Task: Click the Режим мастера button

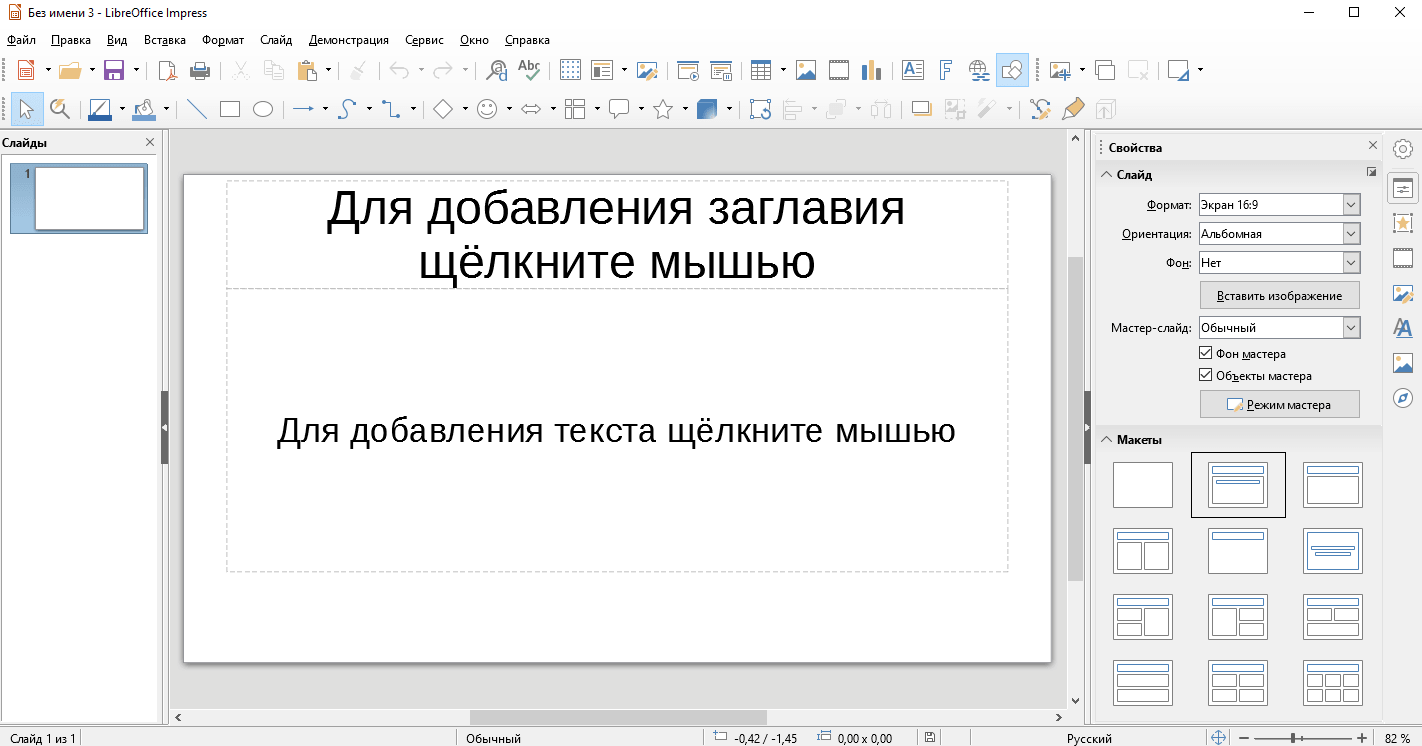Action: click(x=1279, y=405)
